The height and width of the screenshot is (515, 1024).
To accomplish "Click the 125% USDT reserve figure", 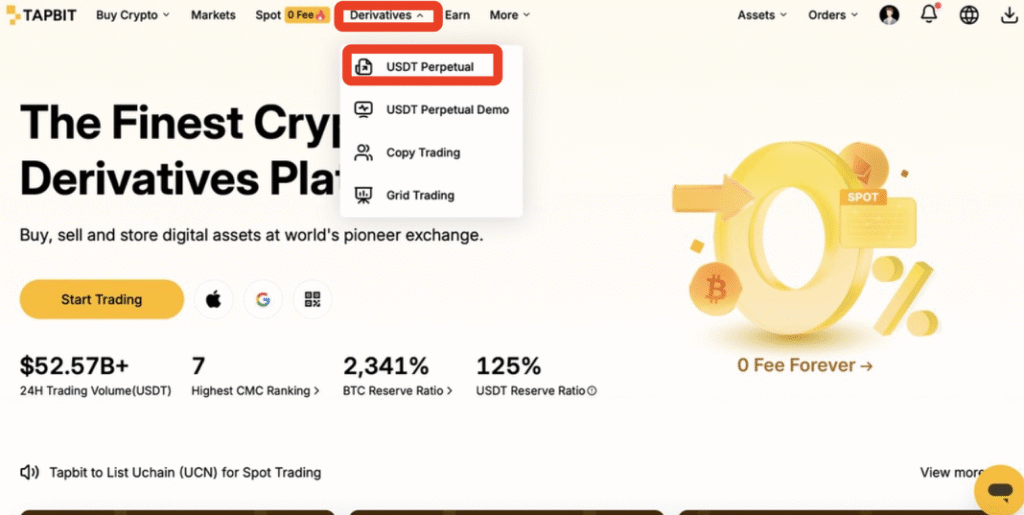I will (x=509, y=367).
